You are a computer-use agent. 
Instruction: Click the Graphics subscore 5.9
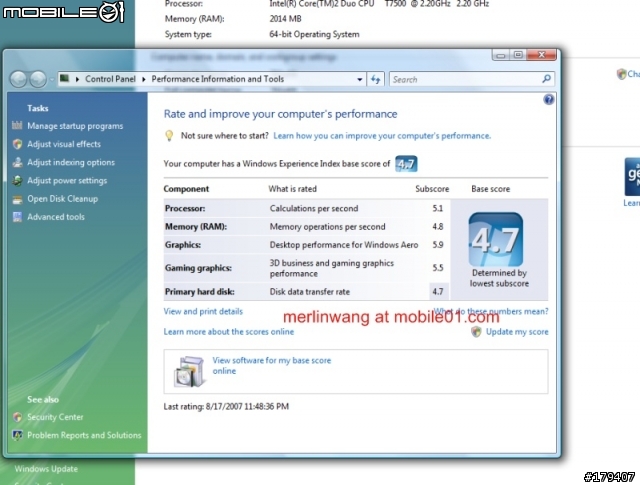pos(438,245)
